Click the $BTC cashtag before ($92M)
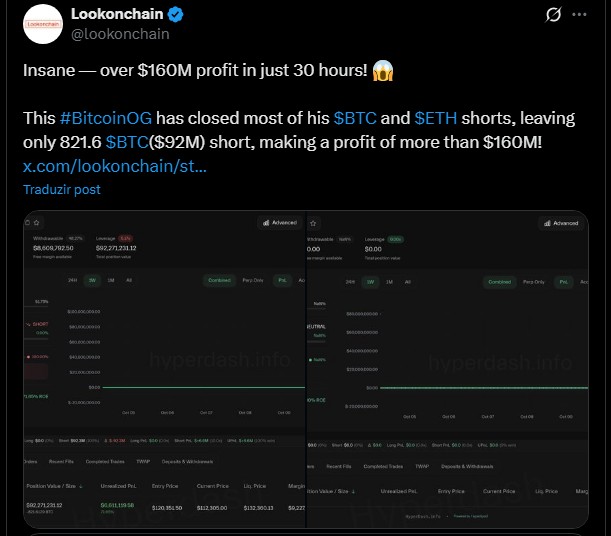Viewport: 611px width, 536px height. [x=125, y=142]
